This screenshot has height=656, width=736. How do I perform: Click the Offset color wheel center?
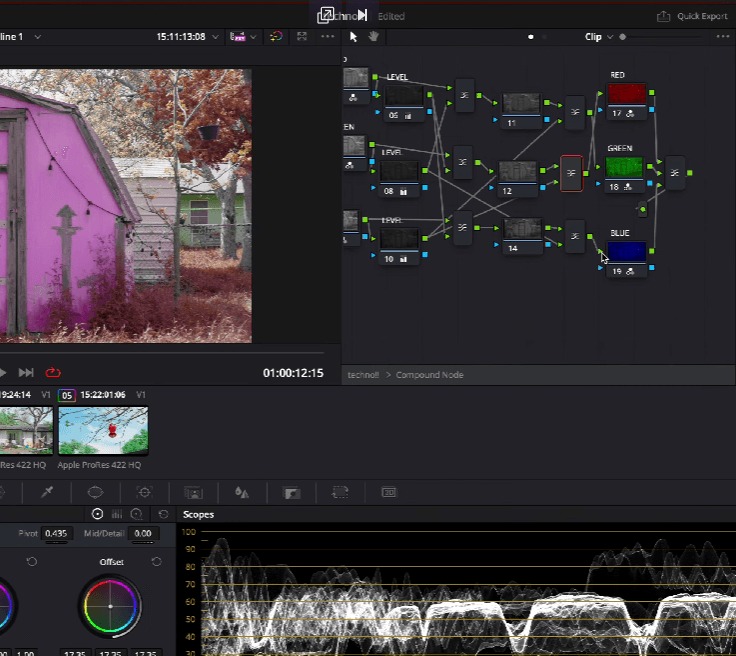[x=110, y=606]
